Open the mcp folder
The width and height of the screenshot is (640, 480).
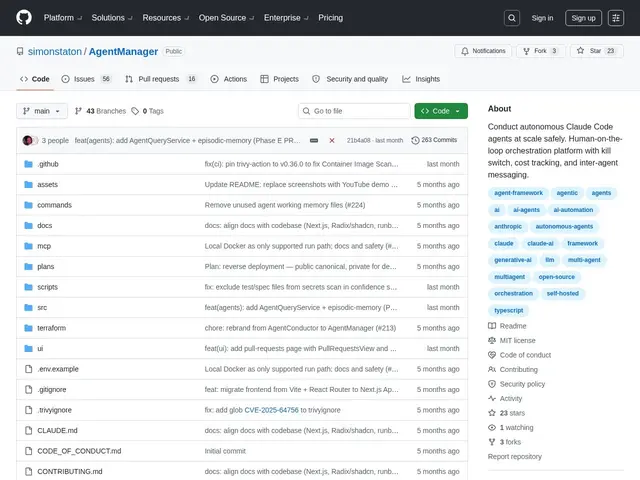coord(44,246)
